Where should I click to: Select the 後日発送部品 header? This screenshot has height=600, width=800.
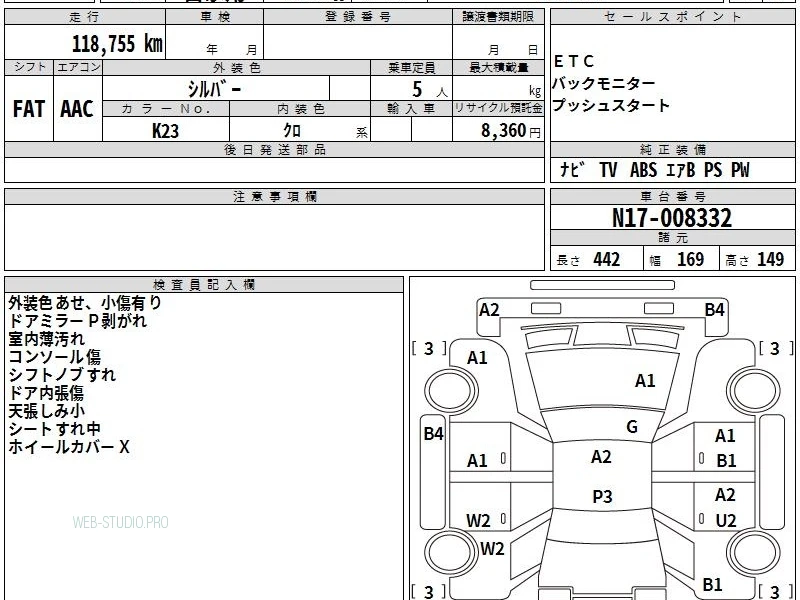(274, 149)
